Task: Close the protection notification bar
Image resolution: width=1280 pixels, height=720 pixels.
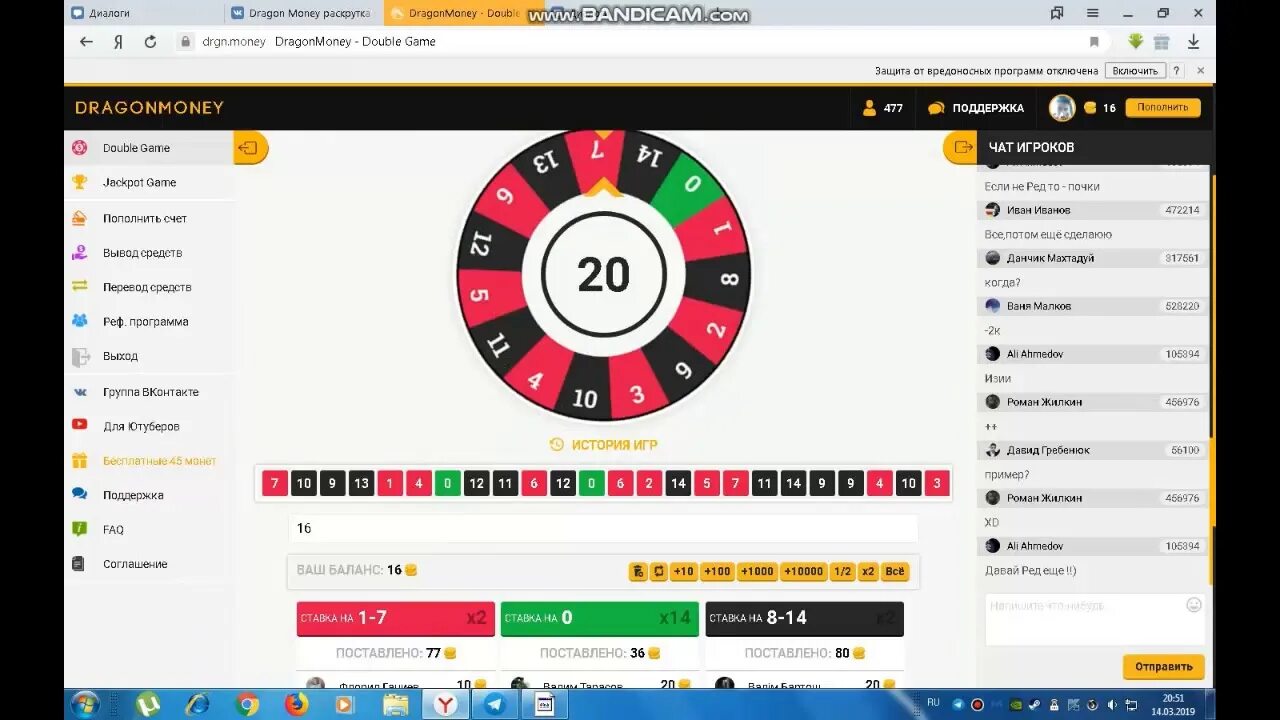Action: click(x=1201, y=71)
